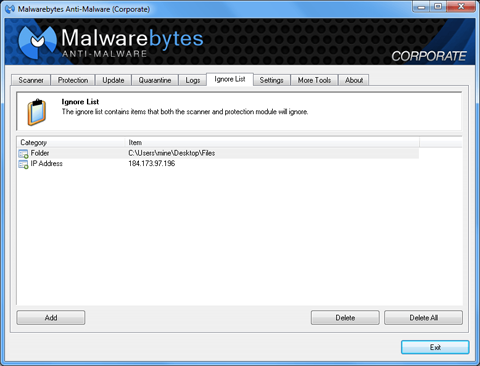
Task: Go to the Quarantine tab
Action: (x=155, y=80)
